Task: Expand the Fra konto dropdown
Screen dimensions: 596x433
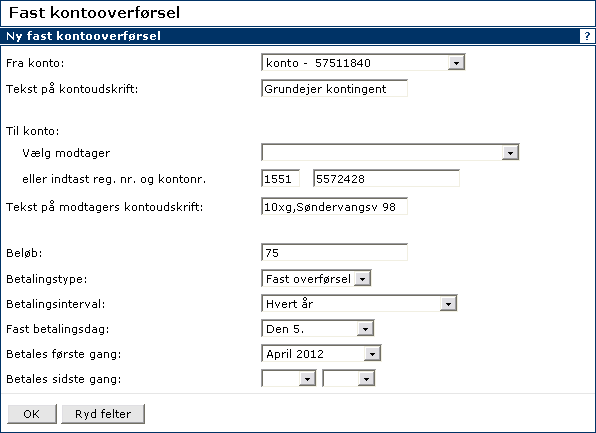Action: click(363, 62)
